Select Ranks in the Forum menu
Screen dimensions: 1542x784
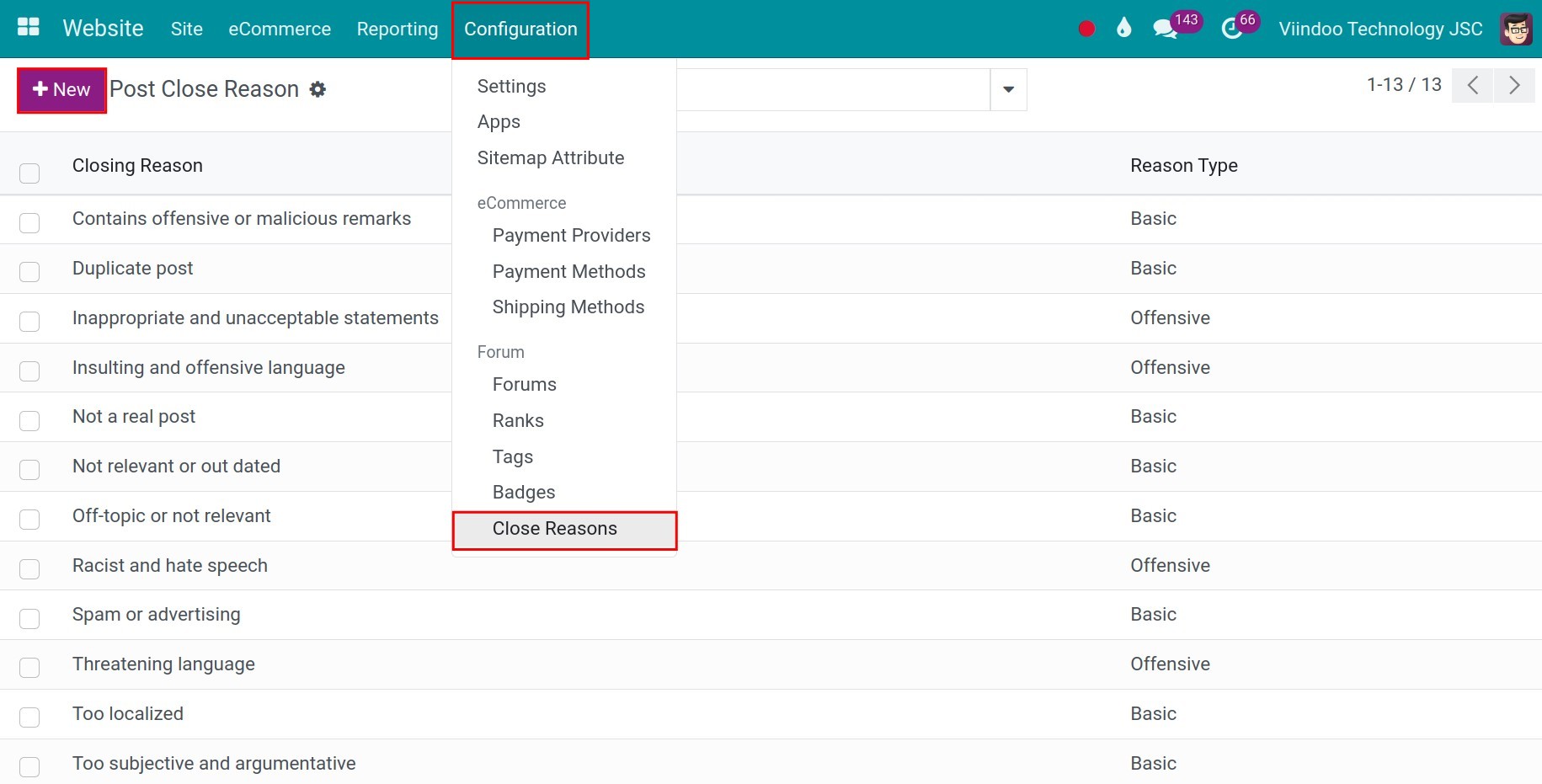[x=518, y=421]
